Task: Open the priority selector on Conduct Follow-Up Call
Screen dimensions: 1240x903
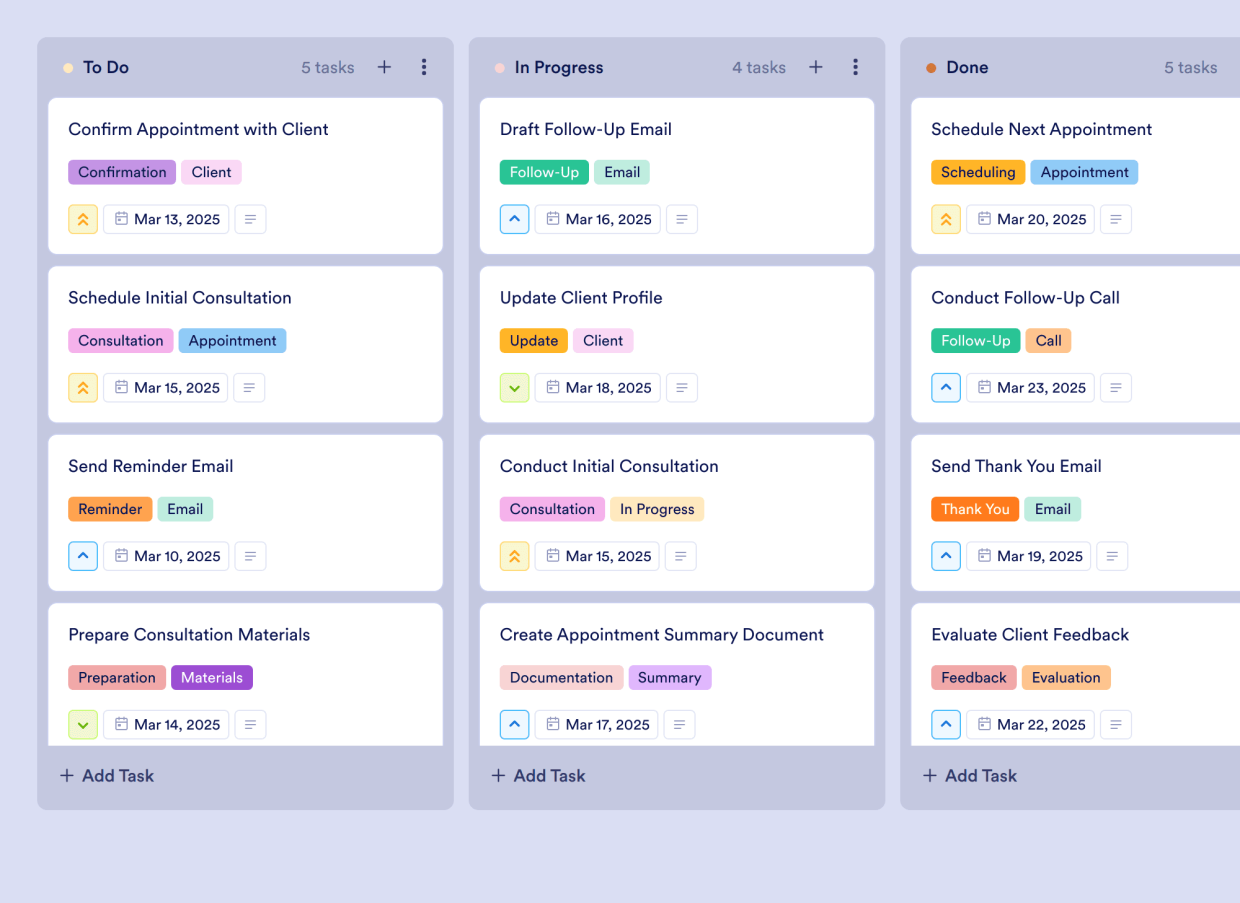Action: coord(946,387)
